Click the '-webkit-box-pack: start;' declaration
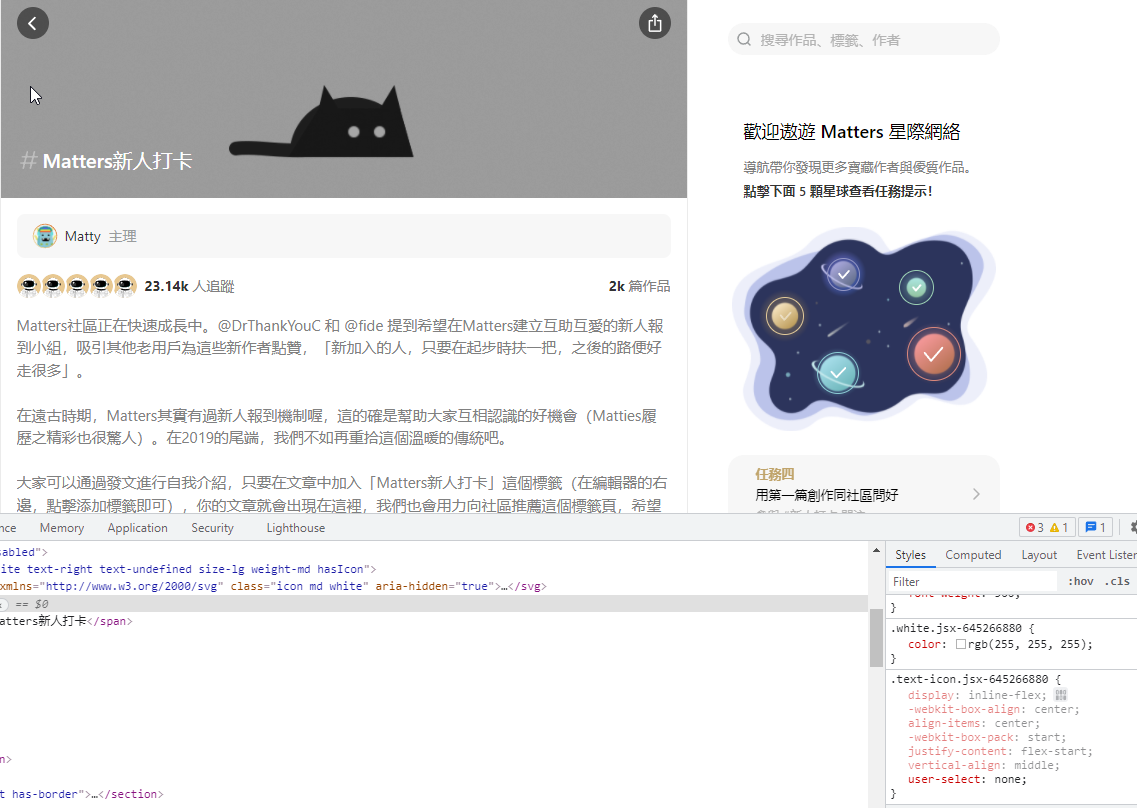The width and height of the screenshot is (1137, 808). click(987, 737)
